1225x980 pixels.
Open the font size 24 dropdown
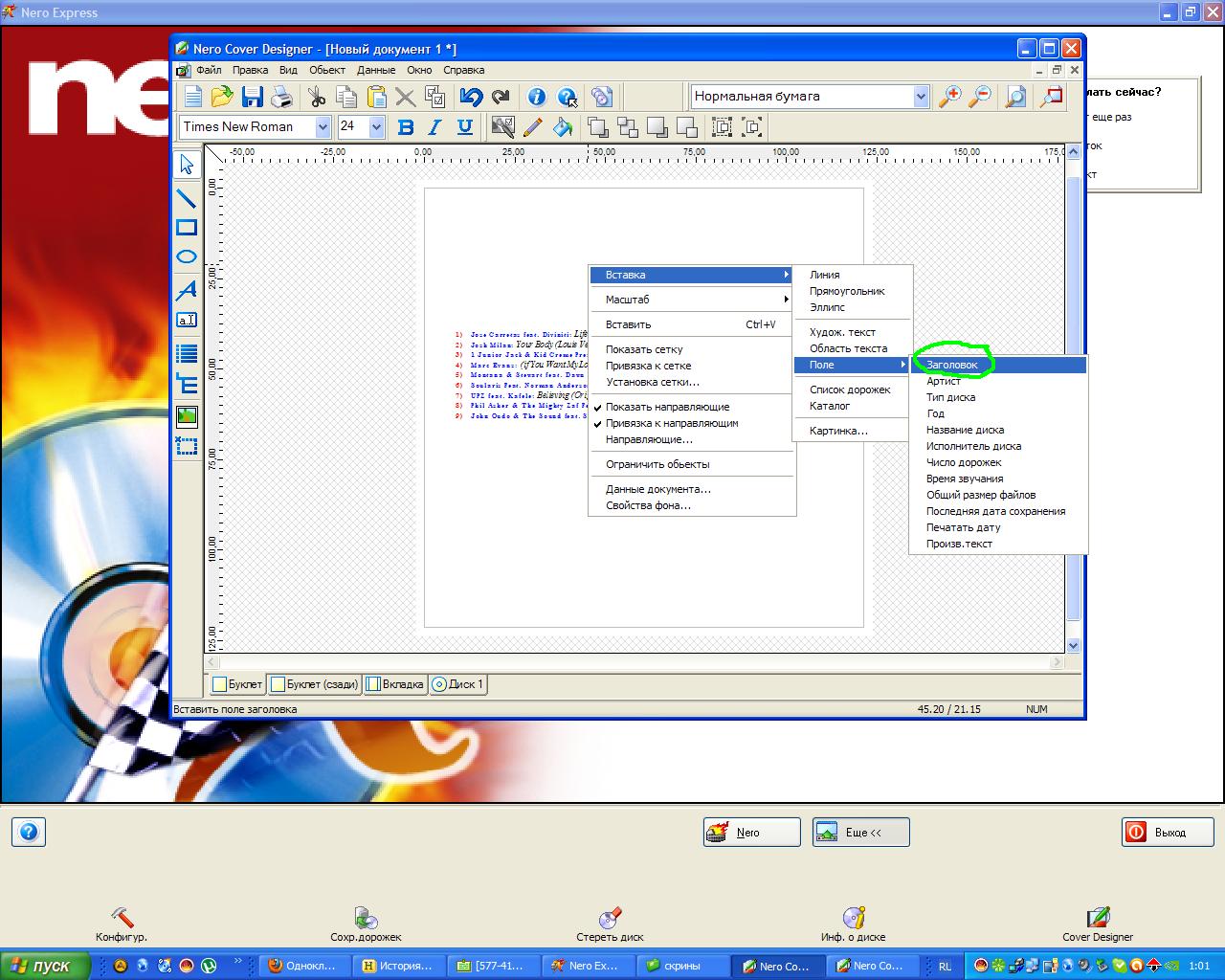[376, 126]
